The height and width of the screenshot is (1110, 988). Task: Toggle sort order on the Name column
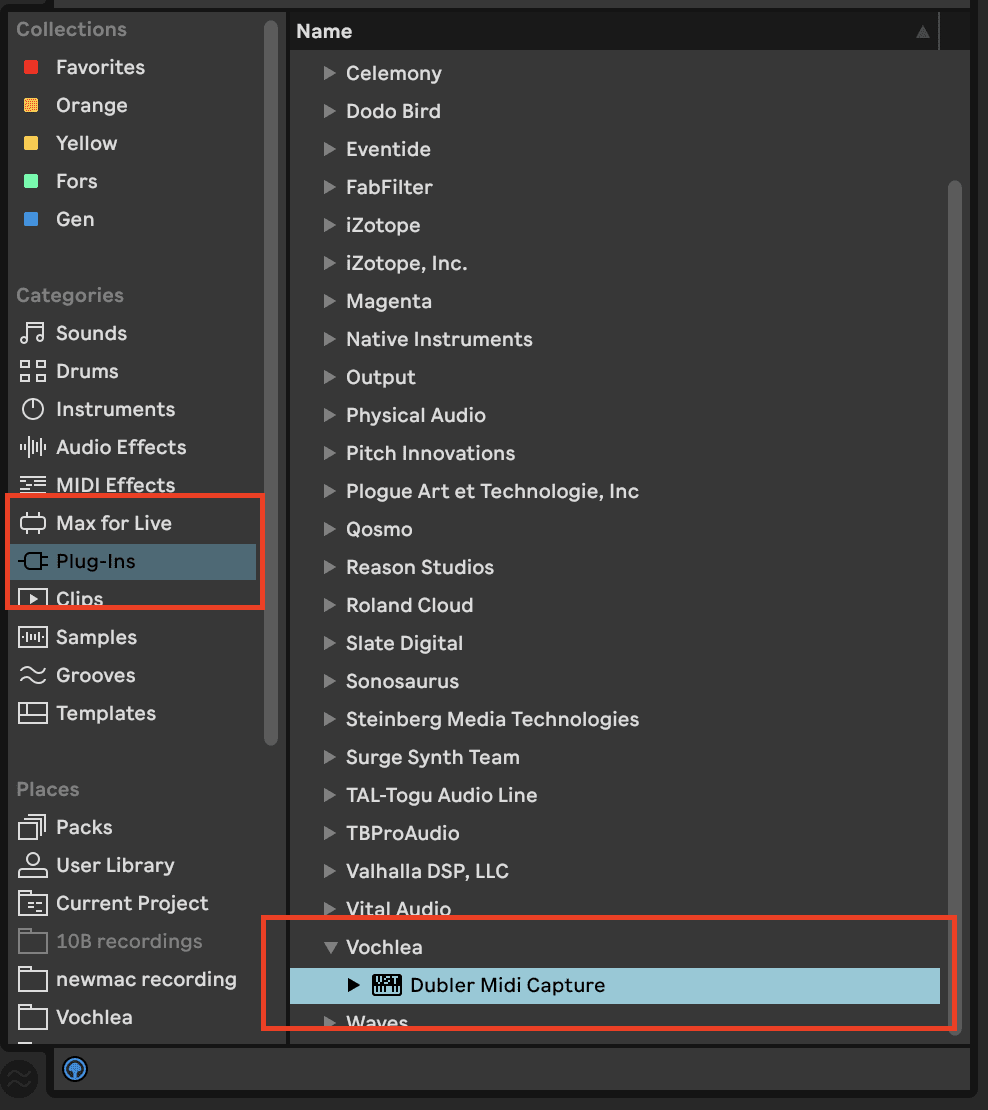click(x=921, y=31)
